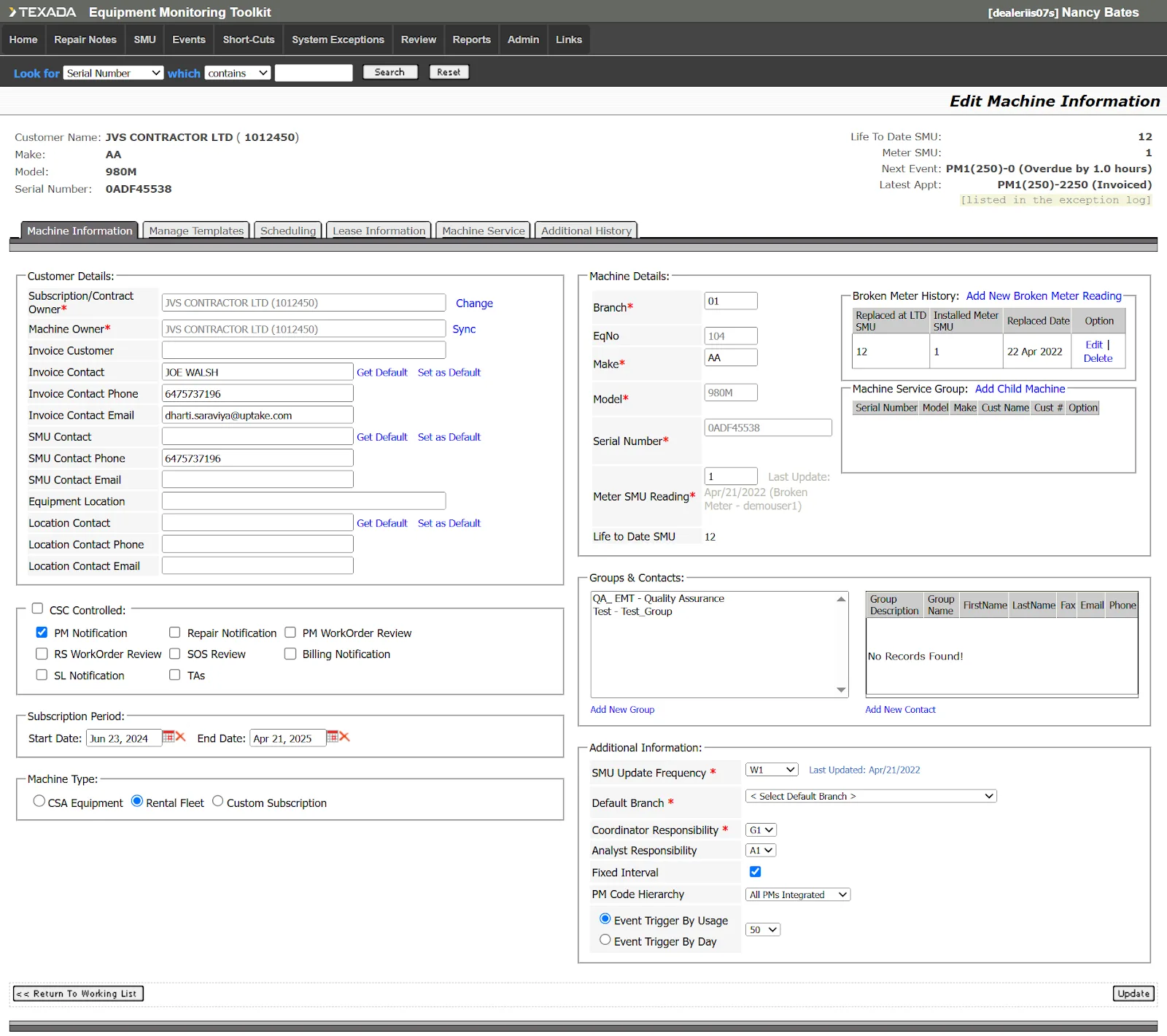Click the Add New Broken Meter Reading link
This screenshot has width=1167, height=1036.
coord(1043,295)
